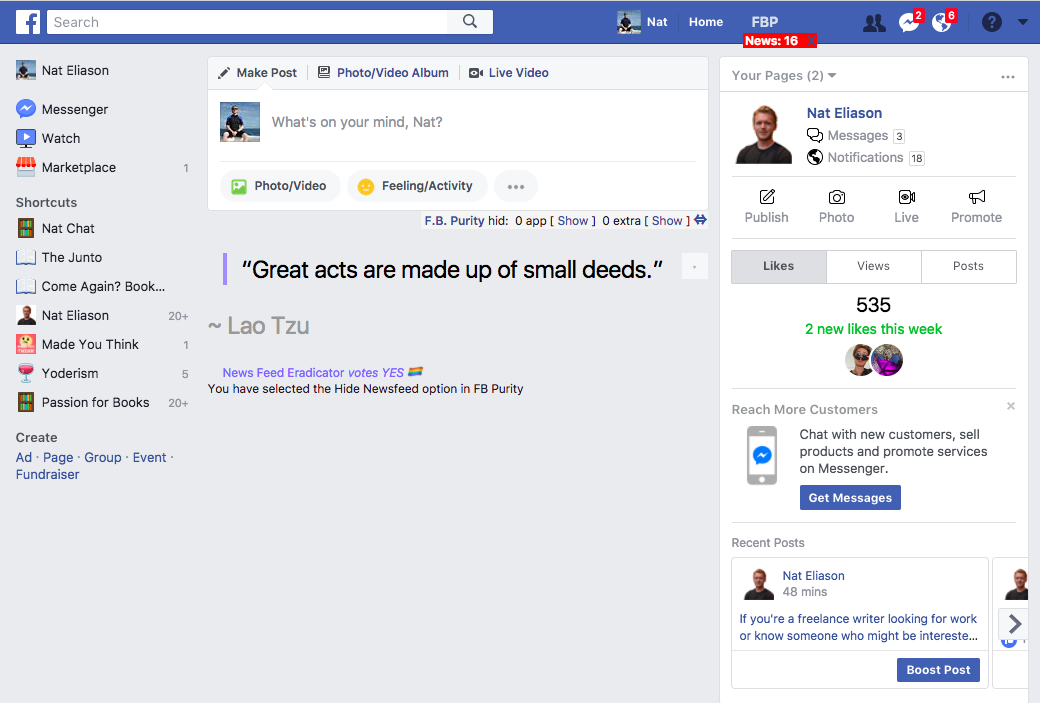Switch to the Views tab
The height and width of the screenshot is (703, 1040).
(x=873, y=266)
